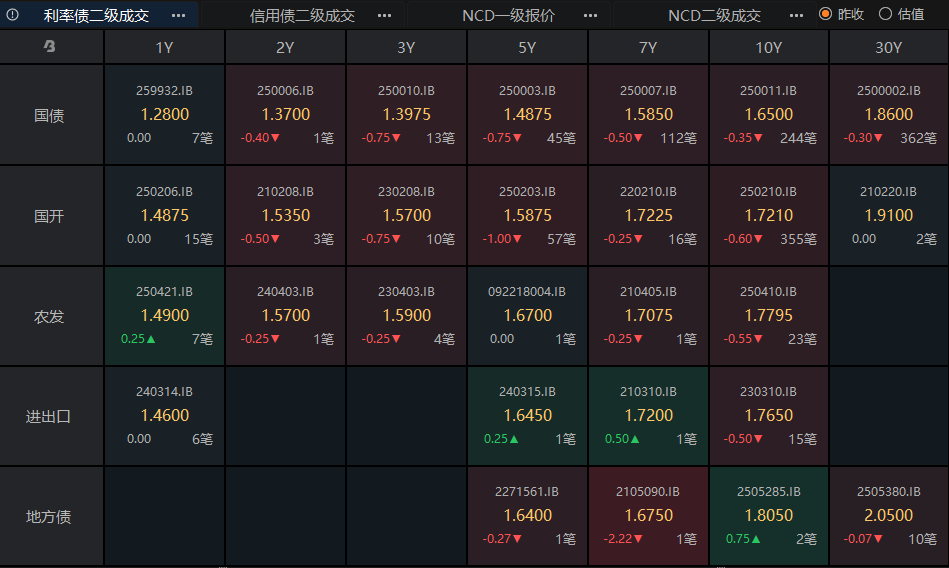949x568 pixels.
Task: Open the ellipsis menu for 利率债二级成交
Action: pyautogui.click(x=179, y=15)
